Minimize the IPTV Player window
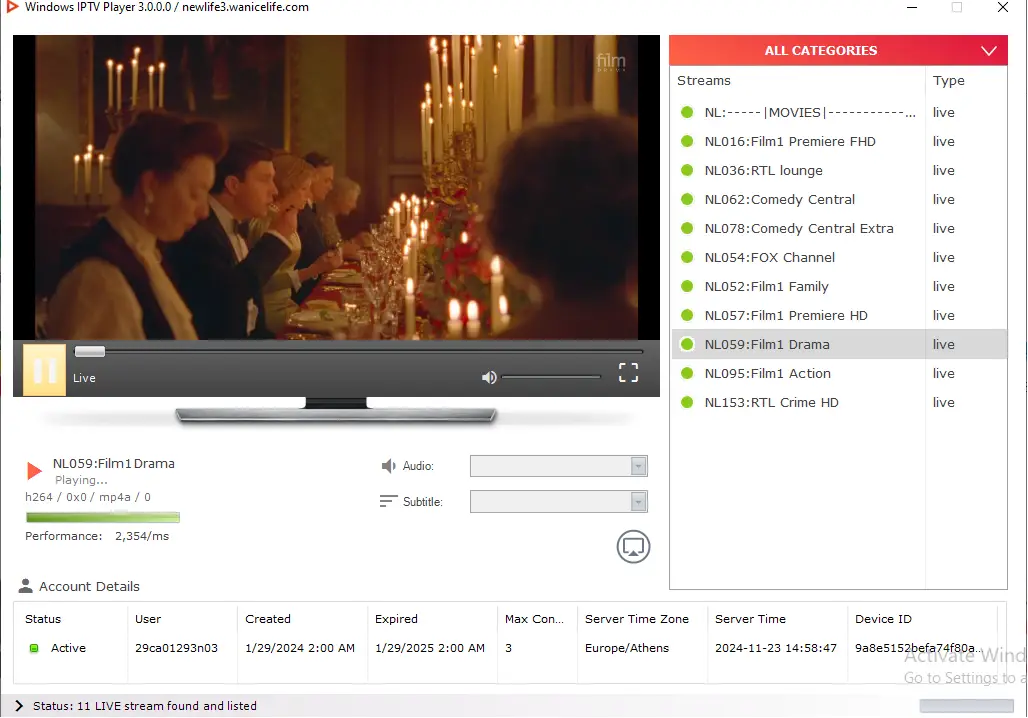1028x718 pixels. click(912, 7)
